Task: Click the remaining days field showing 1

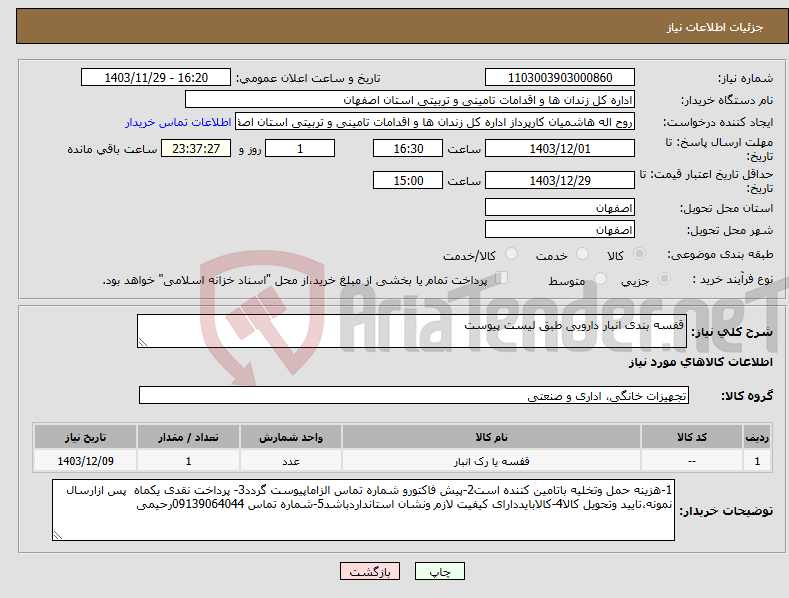Action: click(x=300, y=148)
